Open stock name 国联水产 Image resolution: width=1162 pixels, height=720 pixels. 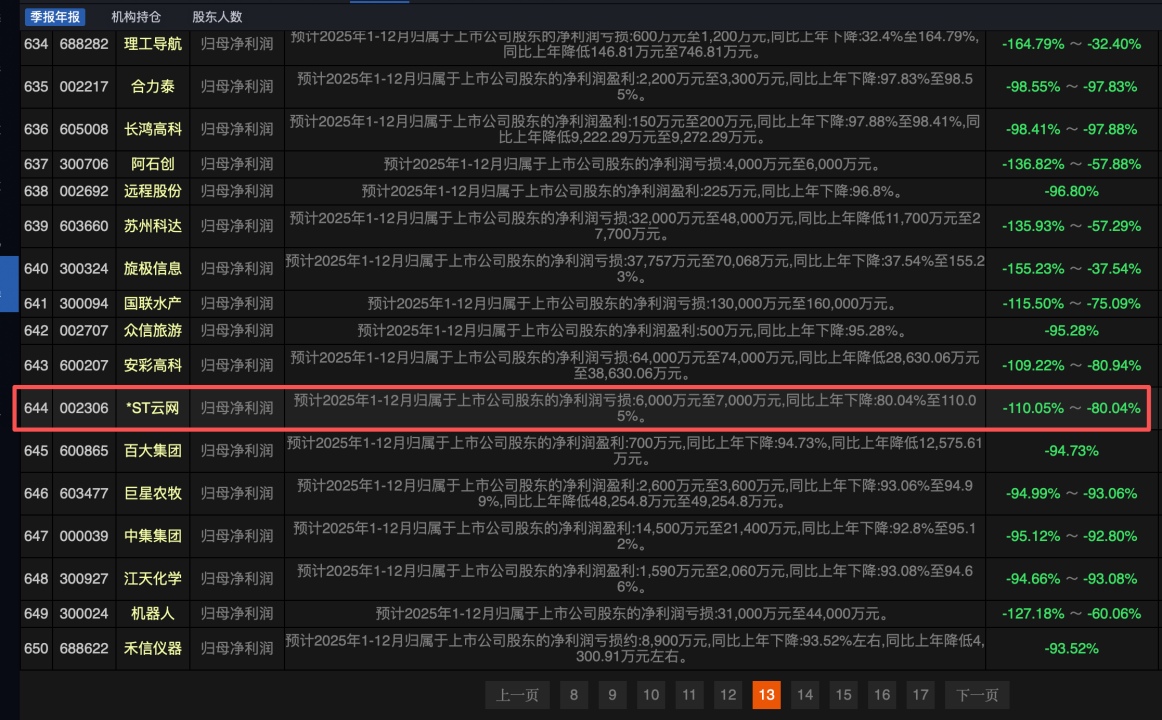153,303
